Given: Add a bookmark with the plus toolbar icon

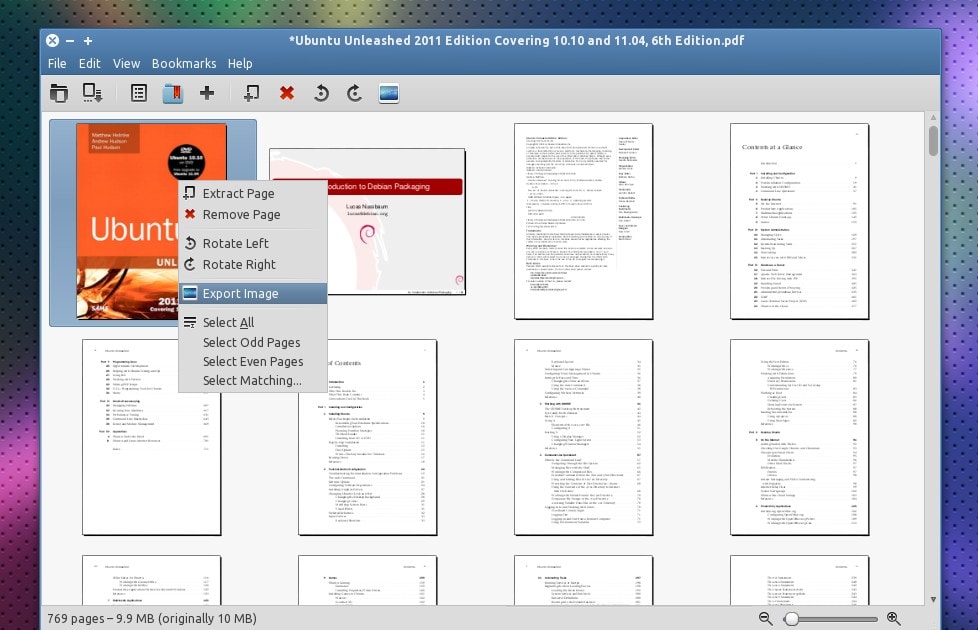Looking at the screenshot, I should coord(206,93).
